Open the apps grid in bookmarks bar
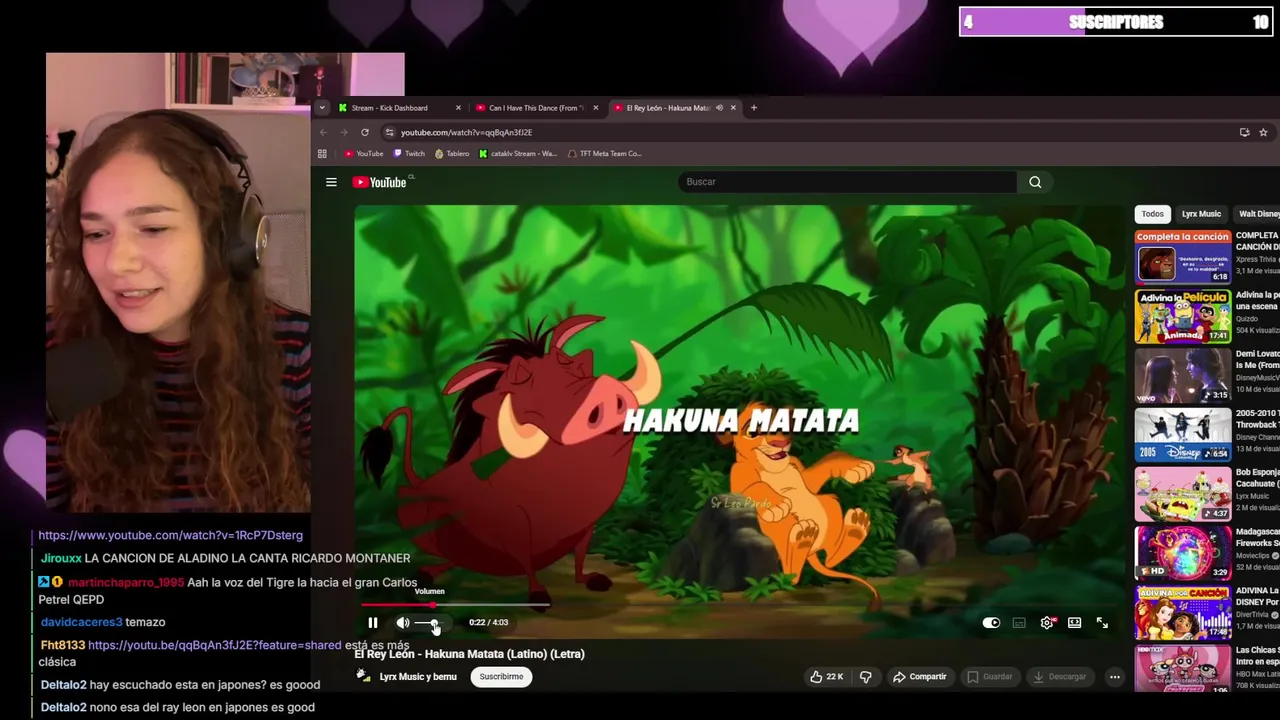Screen dimensions: 1280x720 pos(322,154)
